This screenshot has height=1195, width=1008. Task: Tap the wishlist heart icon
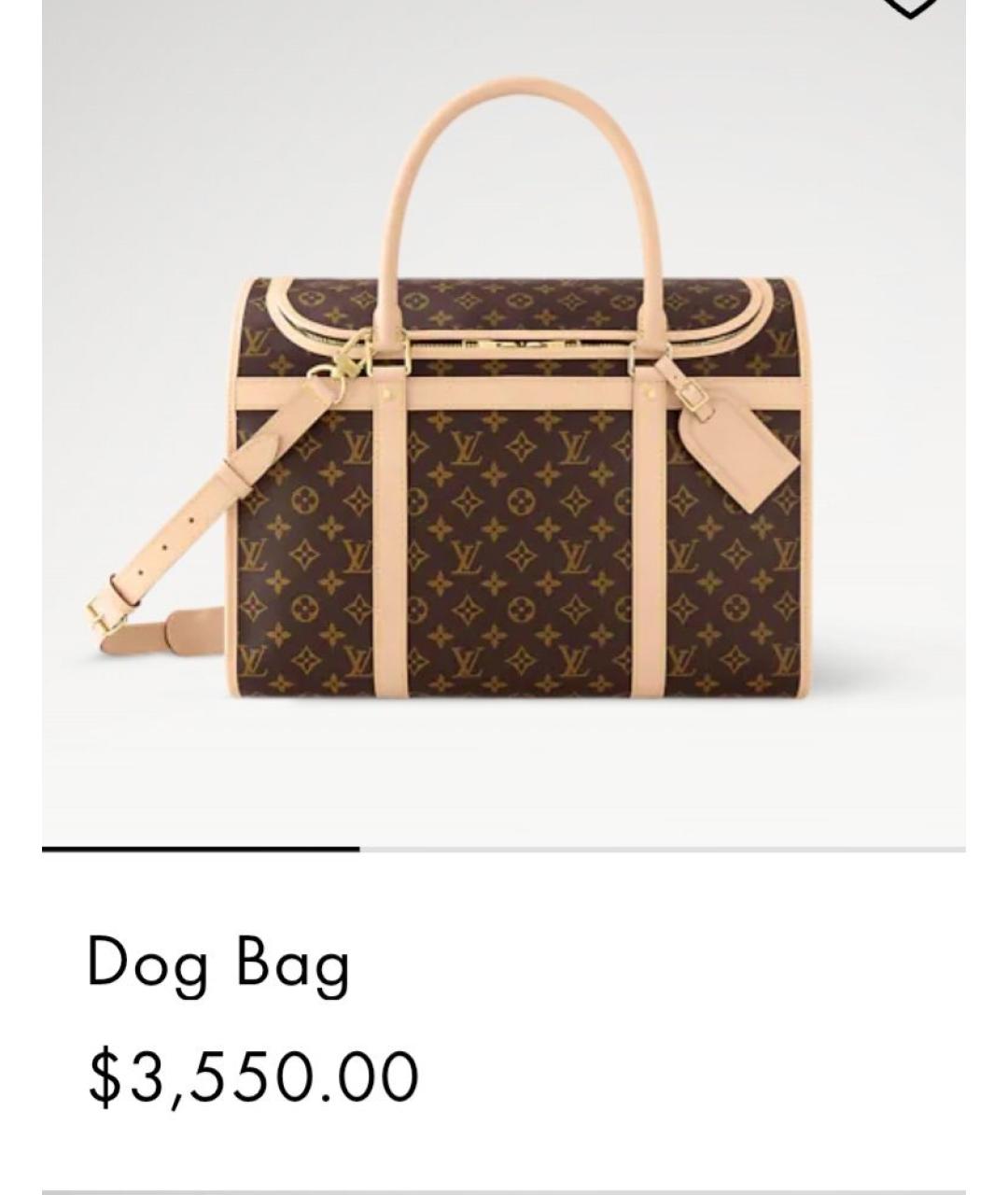[x=910, y=7]
